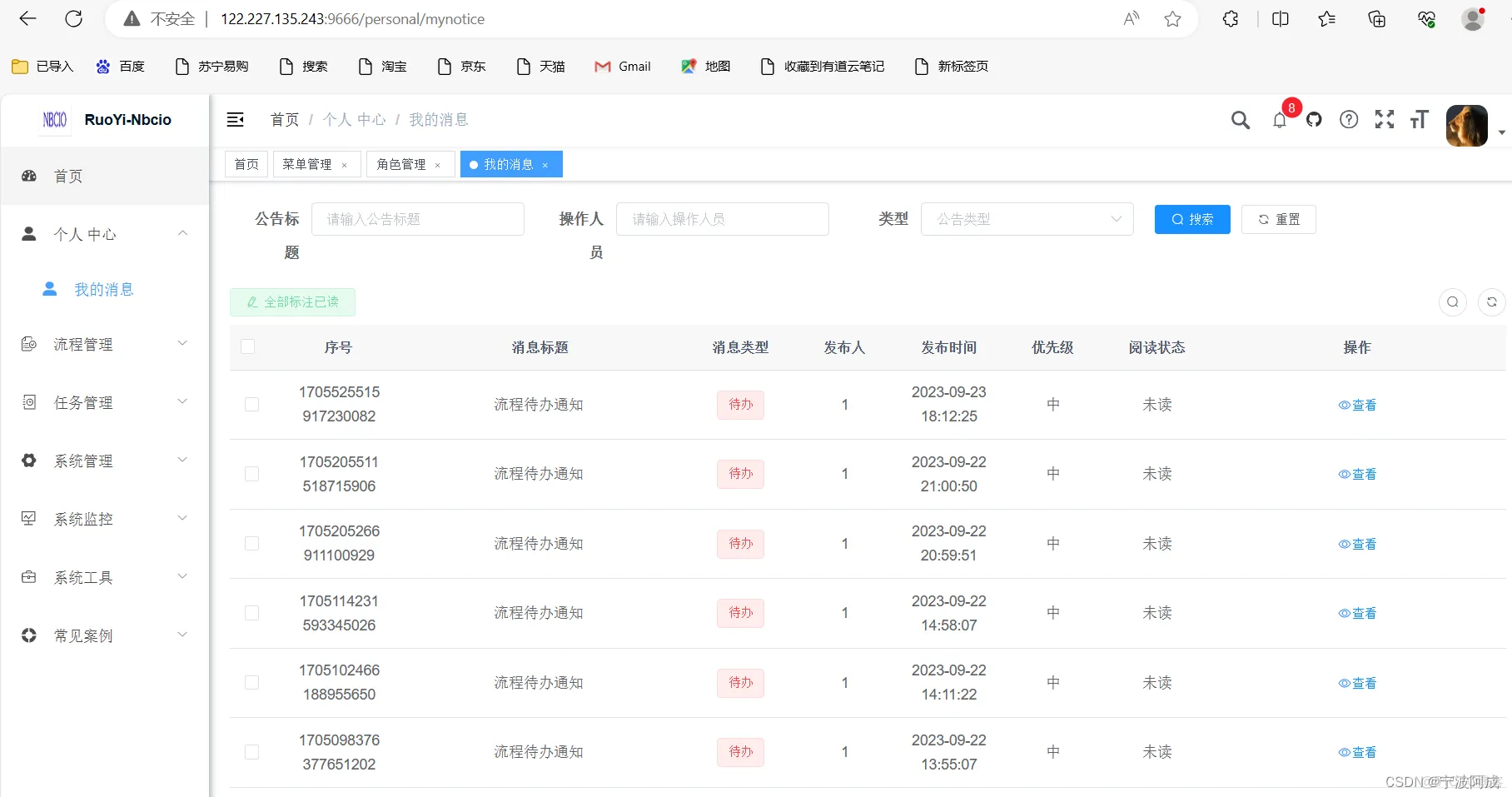
Task: Open the help documentation icon
Action: (1349, 120)
